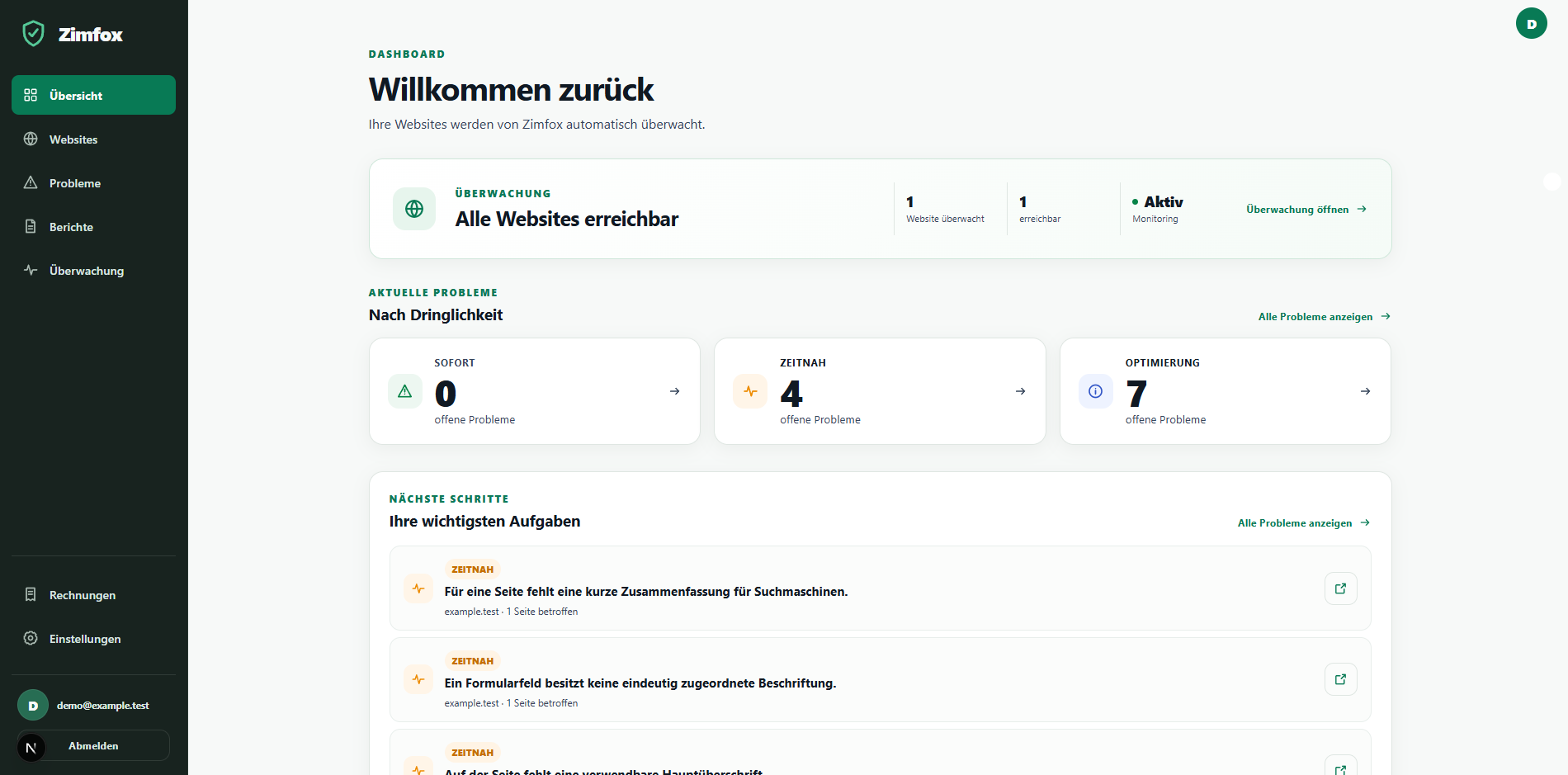The height and width of the screenshot is (775, 1568).
Task: Click the arrow in the Optimierung card
Action: point(1365,391)
